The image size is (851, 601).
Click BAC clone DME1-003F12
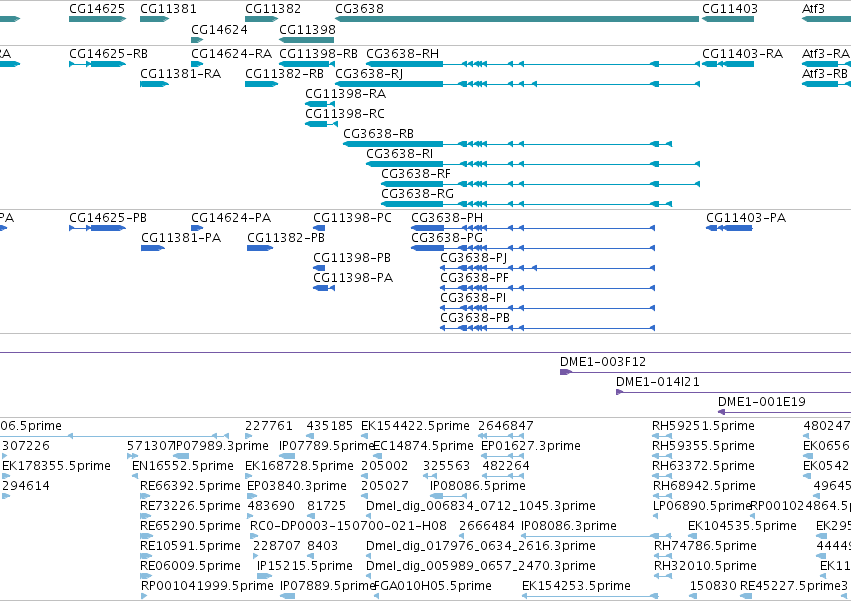pyautogui.click(x=603, y=362)
